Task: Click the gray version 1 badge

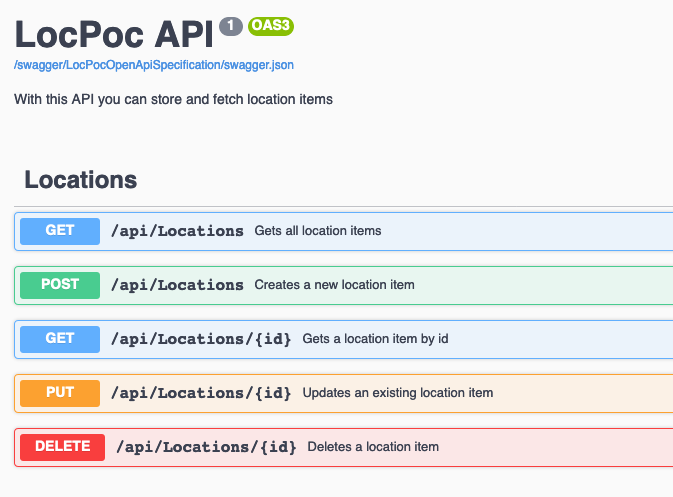Action: pos(230,26)
